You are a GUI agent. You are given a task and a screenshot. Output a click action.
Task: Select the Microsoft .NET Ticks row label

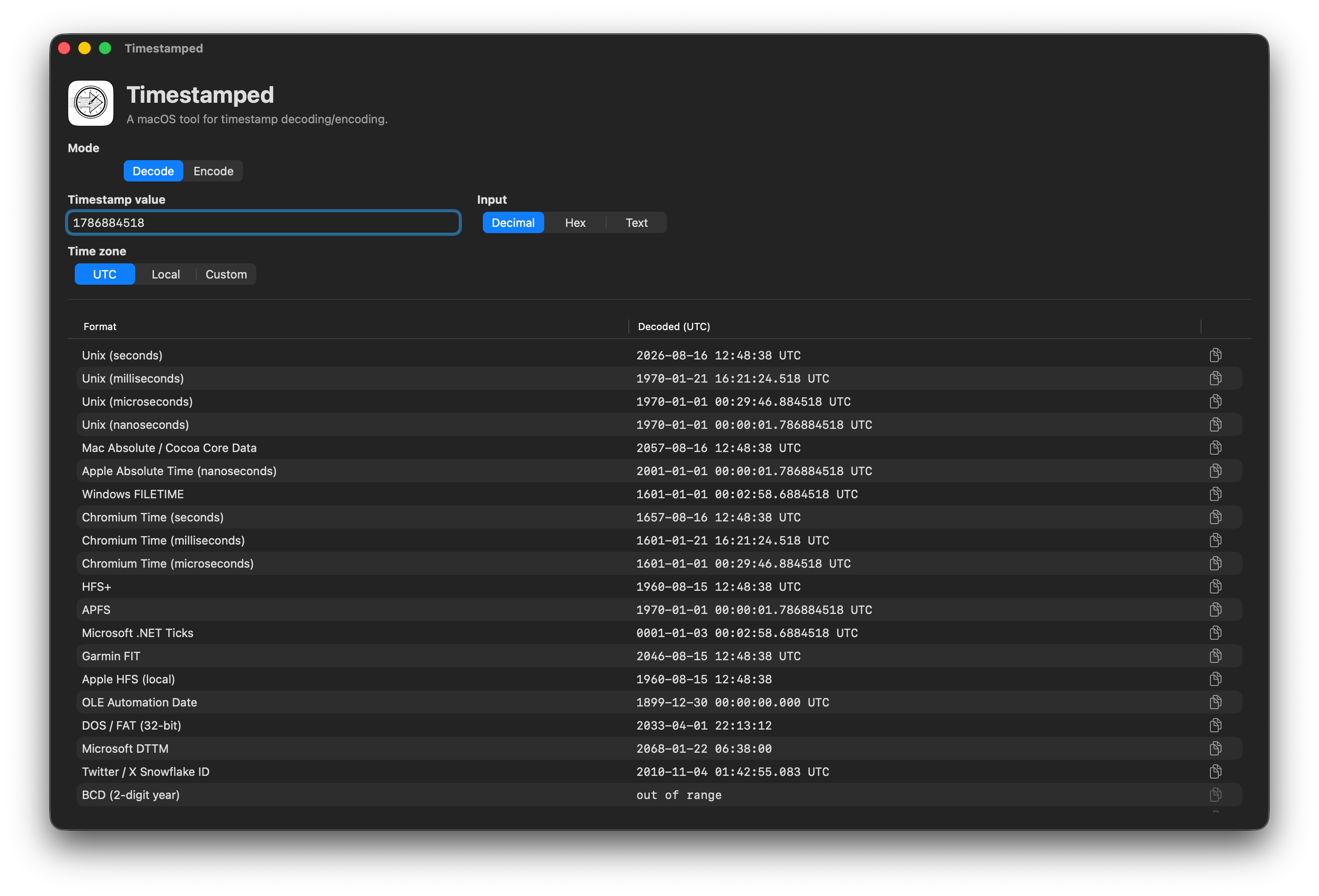138,633
